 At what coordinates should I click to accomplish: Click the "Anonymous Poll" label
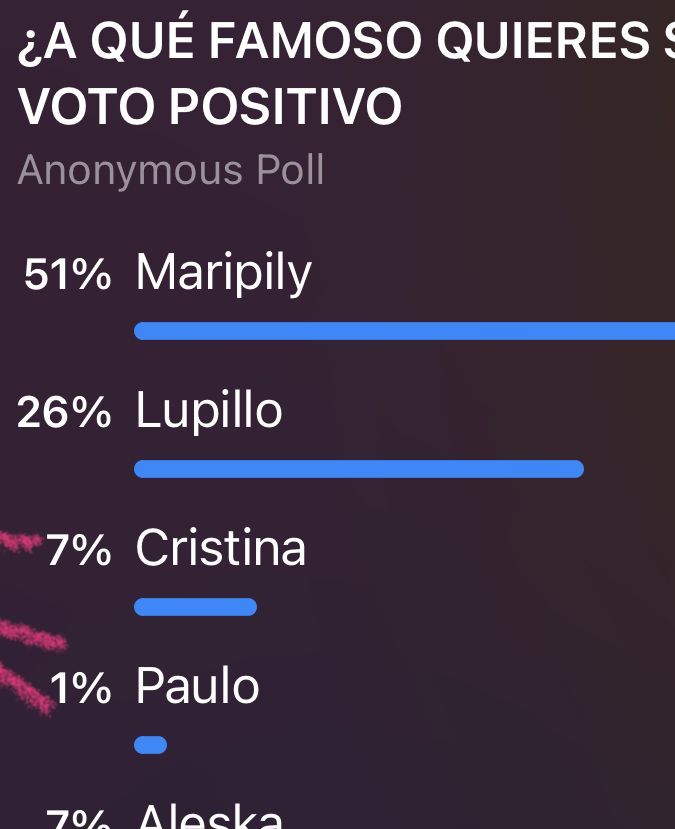171,170
